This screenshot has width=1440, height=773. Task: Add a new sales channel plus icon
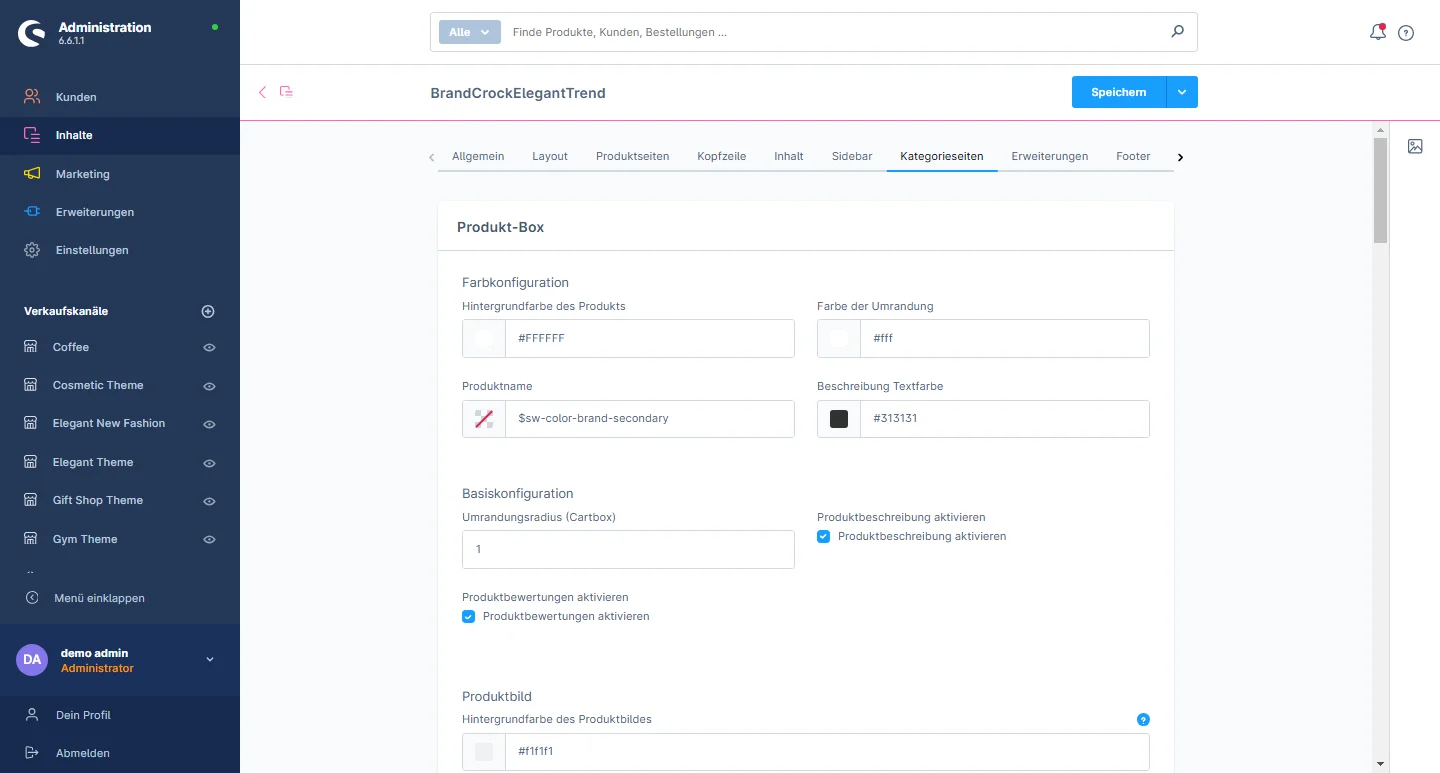[208, 311]
